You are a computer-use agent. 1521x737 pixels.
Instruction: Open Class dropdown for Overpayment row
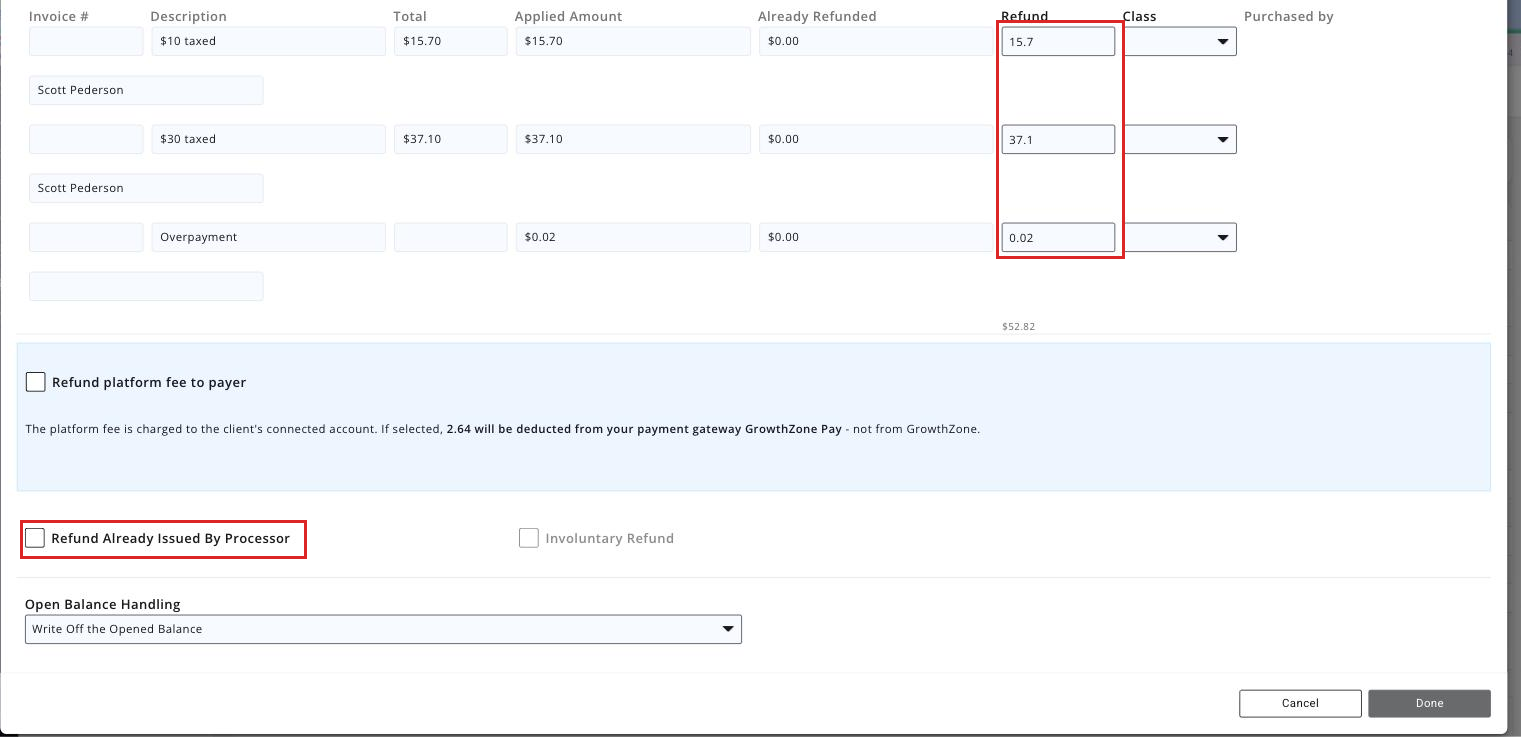coord(1180,237)
